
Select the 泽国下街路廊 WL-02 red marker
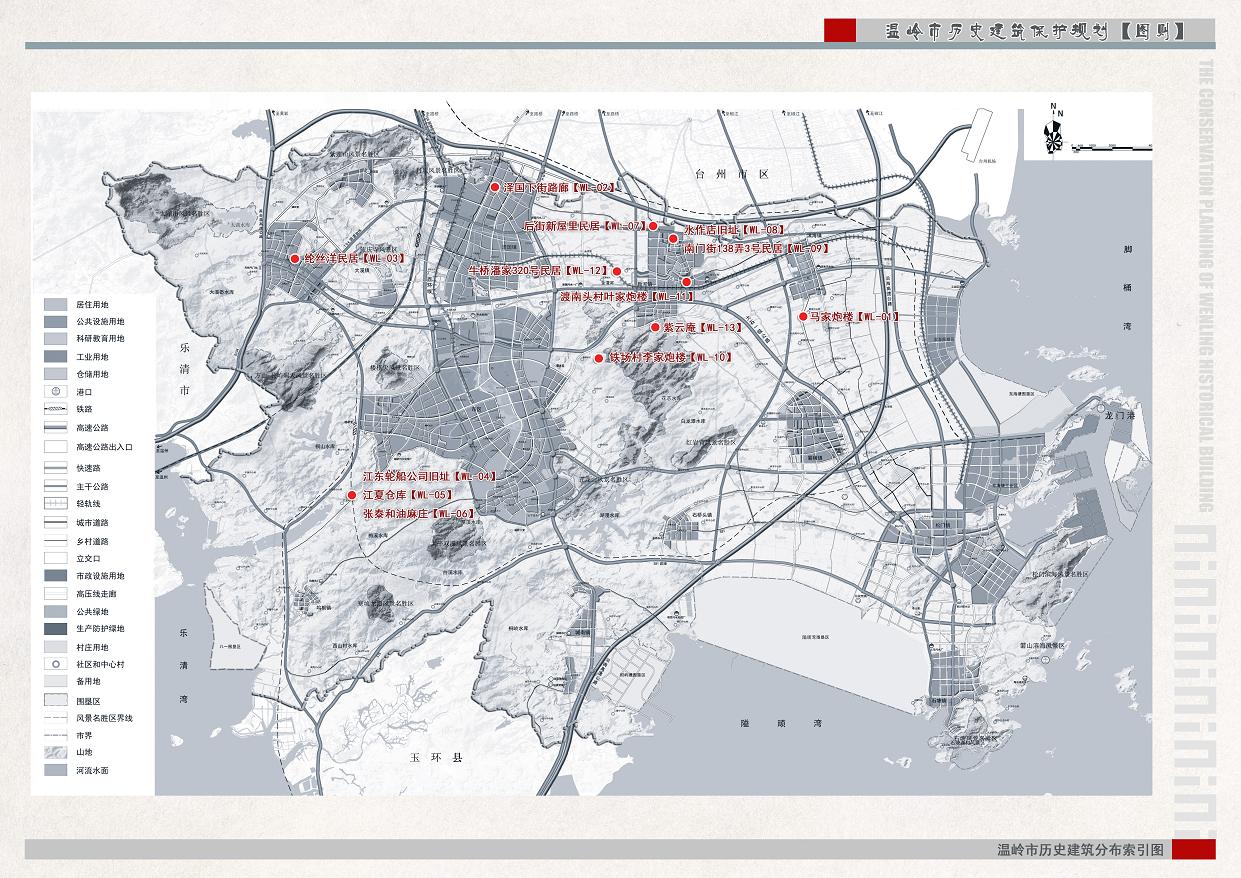coord(494,187)
